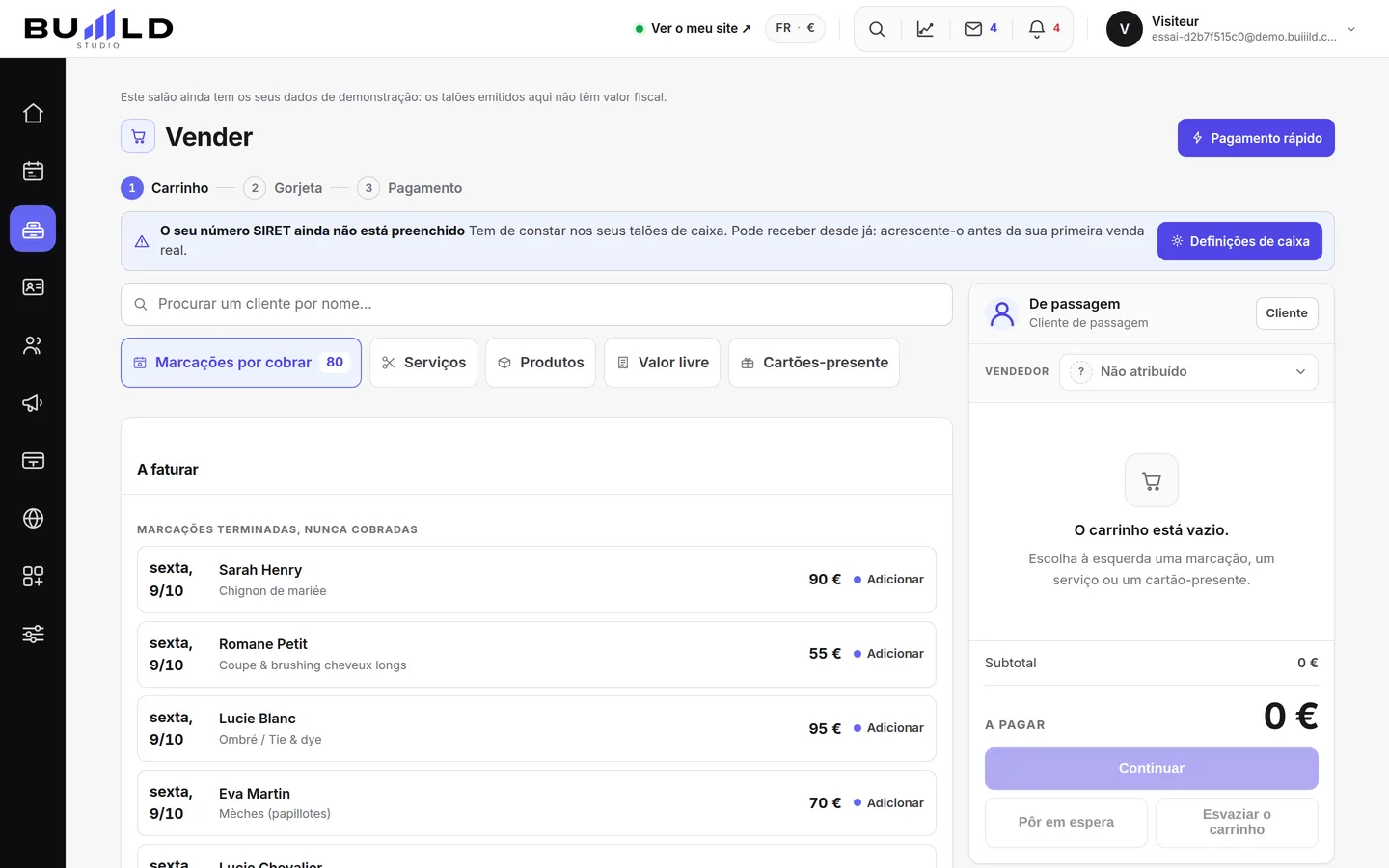Expand the Vendedor 'Não atribuído' dropdown
Screen dimensions: 1389x868
point(1188,372)
